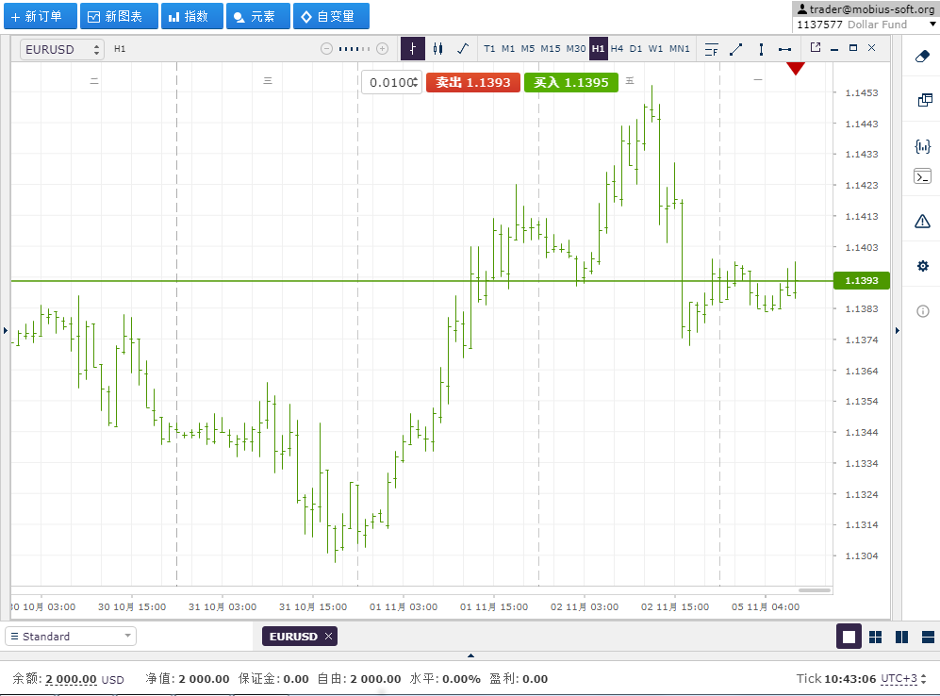Screen dimensions: 940x696
Task: Select the trend line drawing tool
Action: [736, 49]
